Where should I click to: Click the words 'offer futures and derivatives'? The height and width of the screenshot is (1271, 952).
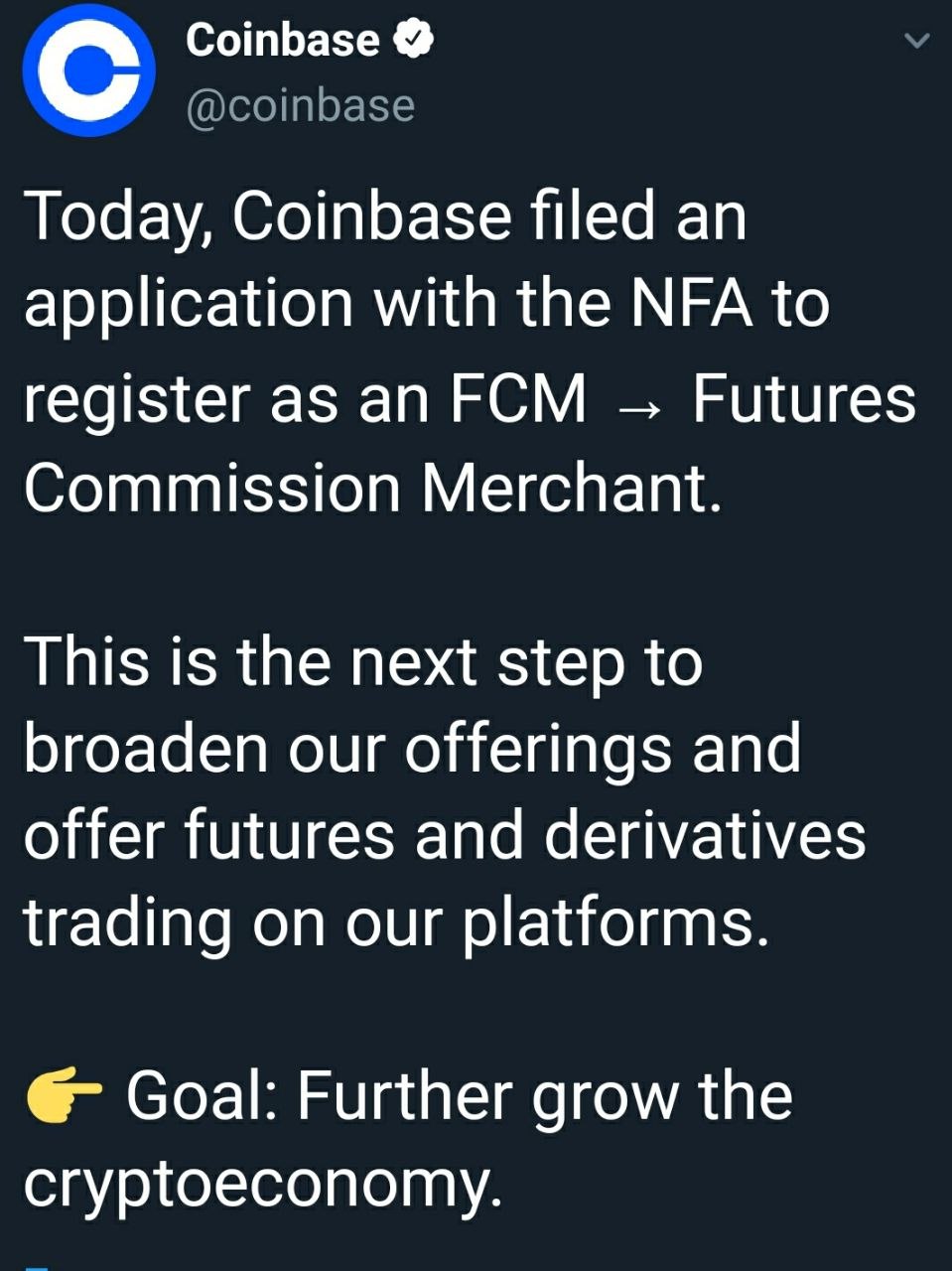pos(445,835)
